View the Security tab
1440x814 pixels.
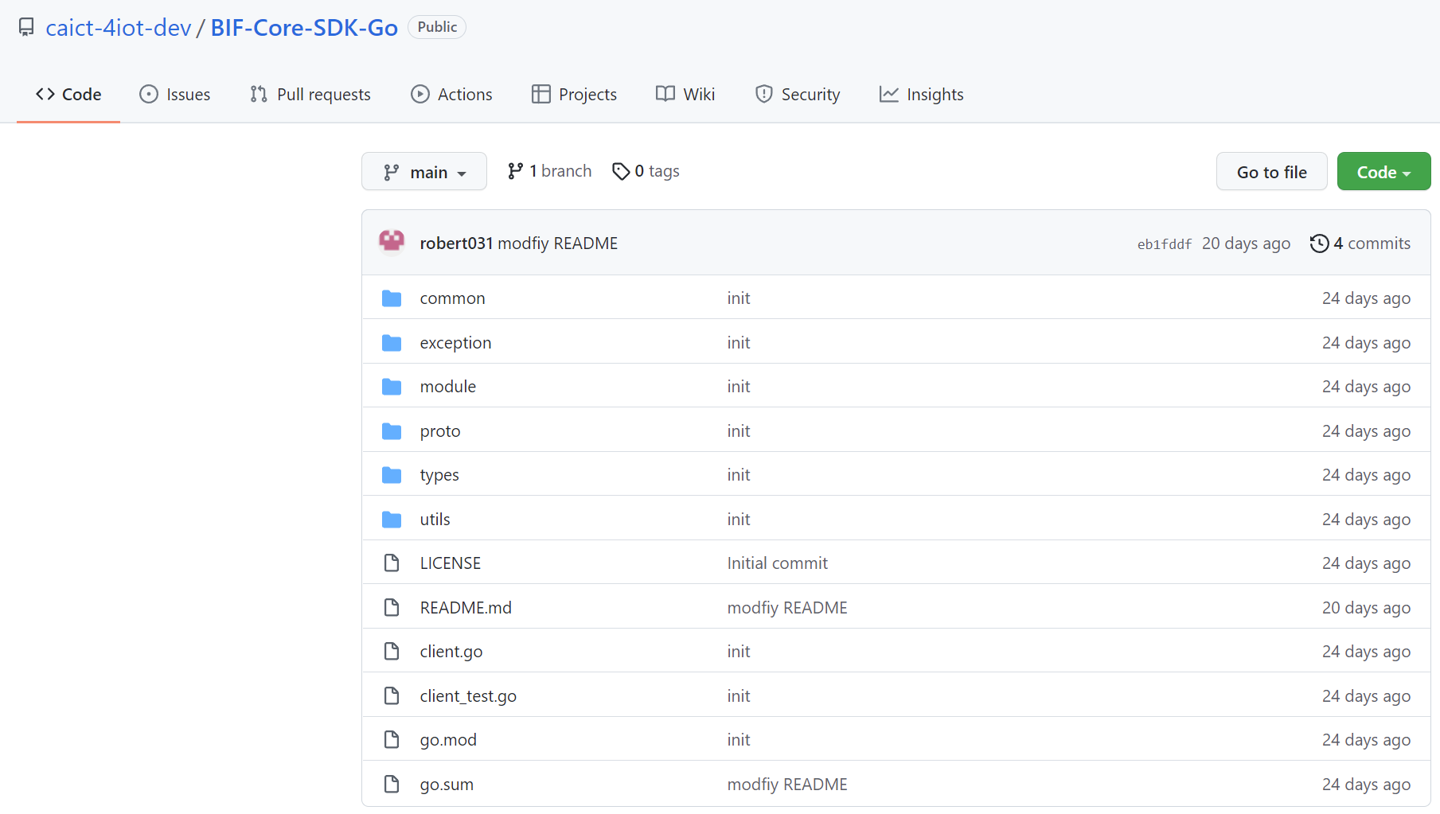797,94
